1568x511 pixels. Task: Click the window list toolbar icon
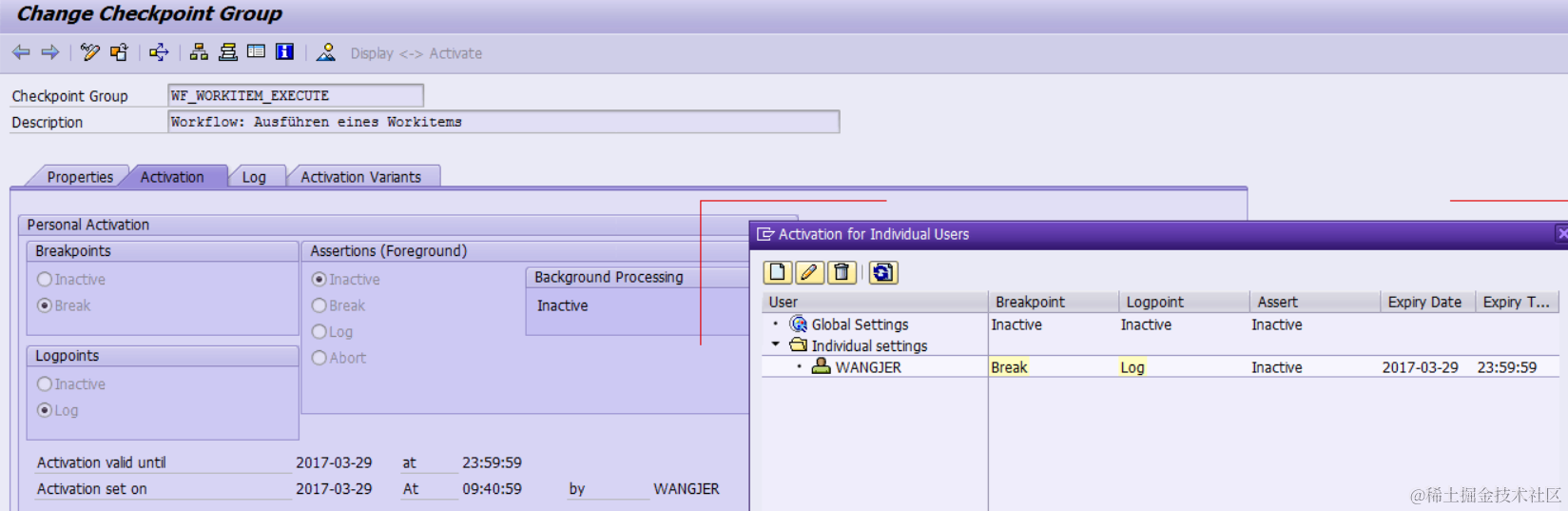[256, 51]
